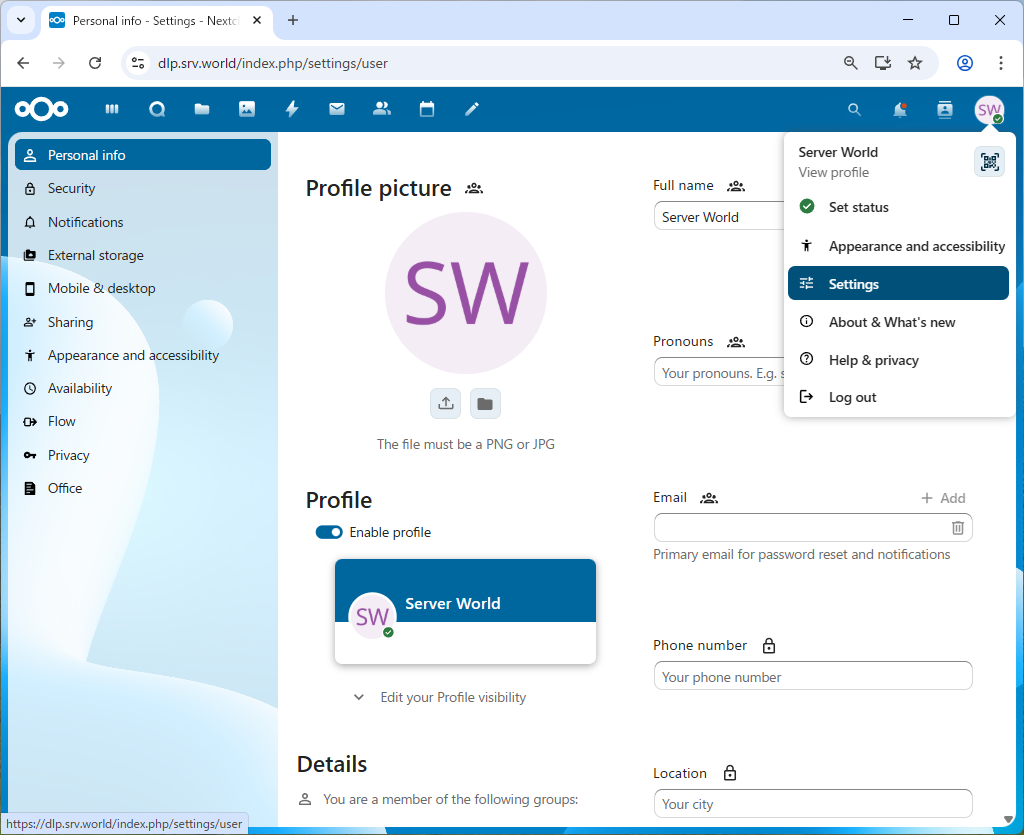The image size is (1024, 835).
Task: Click the QR code icon in user menu
Action: click(989, 162)
